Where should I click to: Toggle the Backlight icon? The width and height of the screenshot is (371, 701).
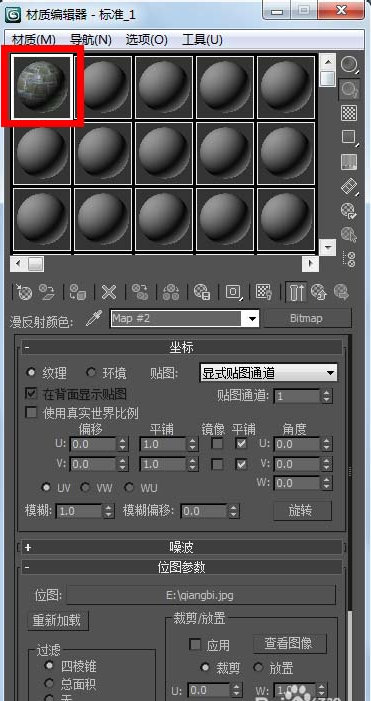point(349,89)
